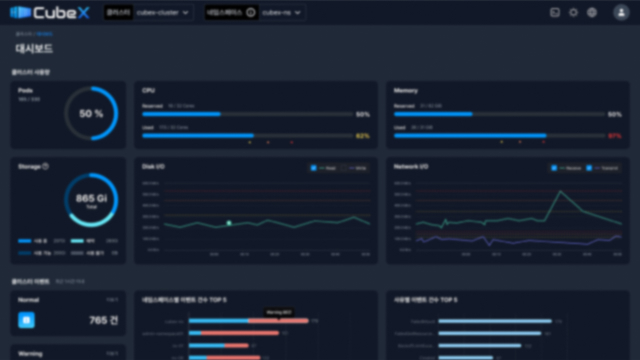Click the Memory Used progress bar
Screen dimensions: 640x360
point(499,136)
